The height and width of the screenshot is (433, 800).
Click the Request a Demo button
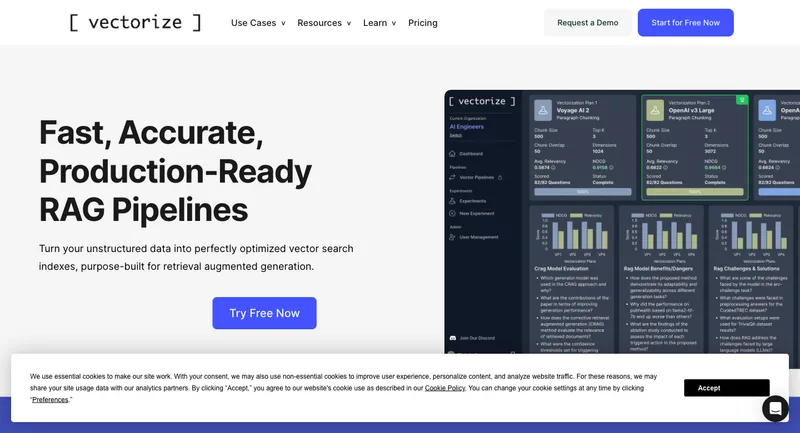pyautogui.click(x=587, y=23)
